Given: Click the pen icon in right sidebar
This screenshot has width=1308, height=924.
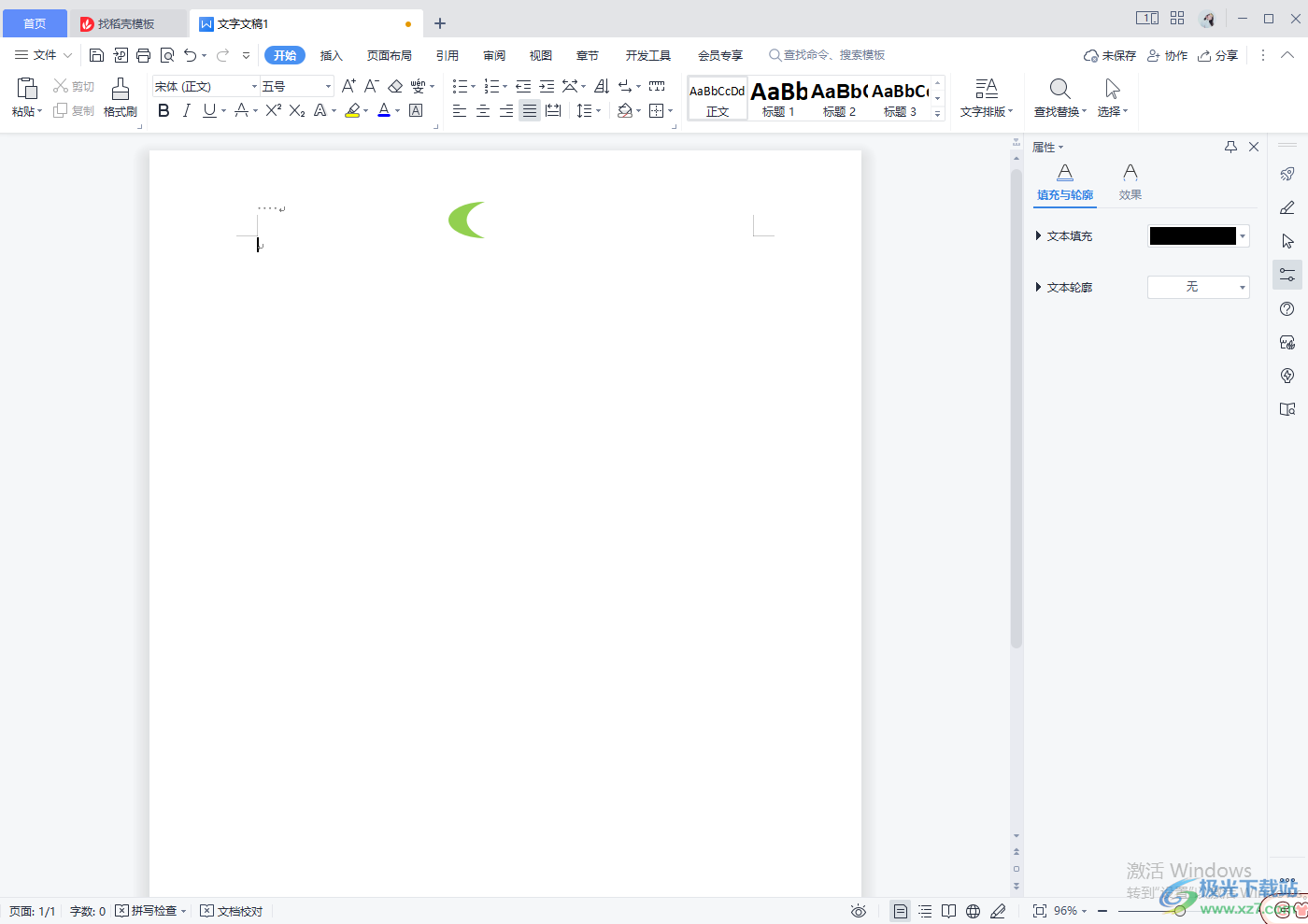Looking at the screenshot, I should click(x=1287, y=207).
